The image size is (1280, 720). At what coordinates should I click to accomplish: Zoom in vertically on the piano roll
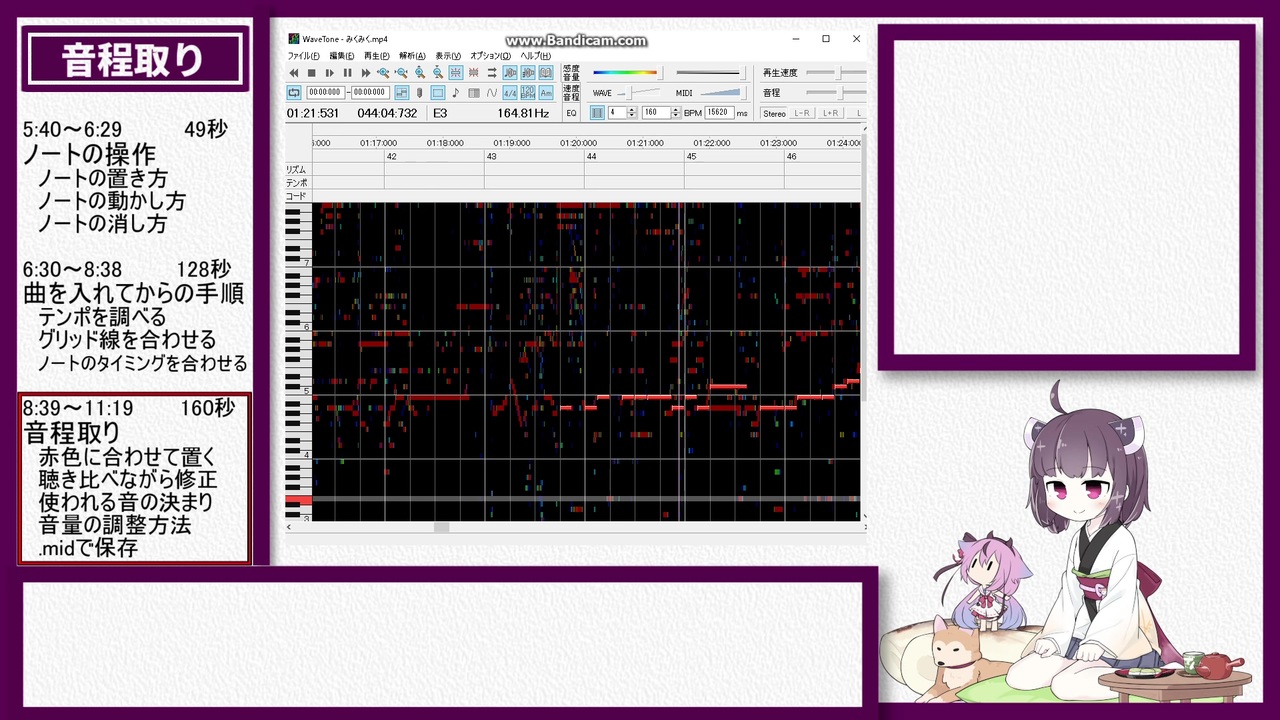click(420, 73)
